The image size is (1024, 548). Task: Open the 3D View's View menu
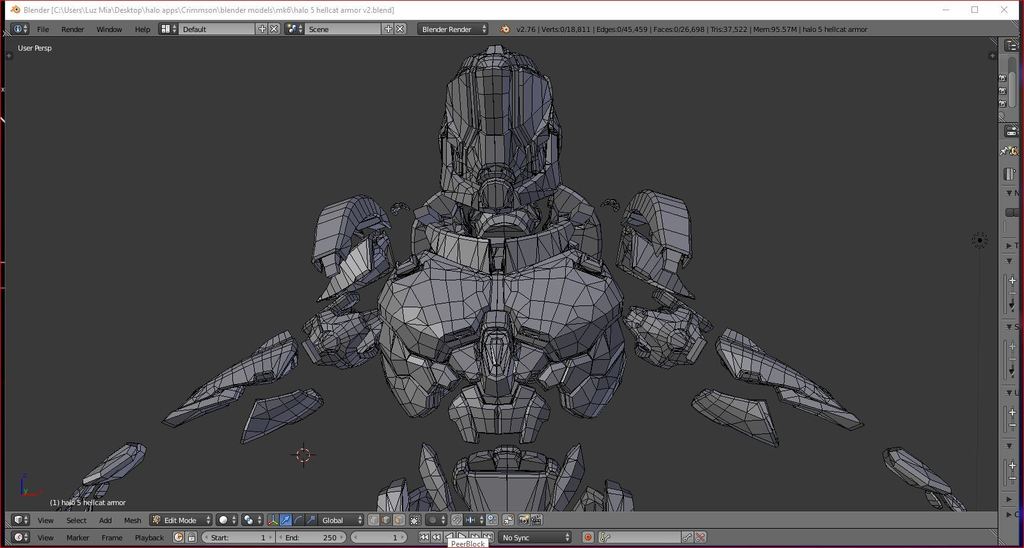pyautogui.click(x=46, y=521)
